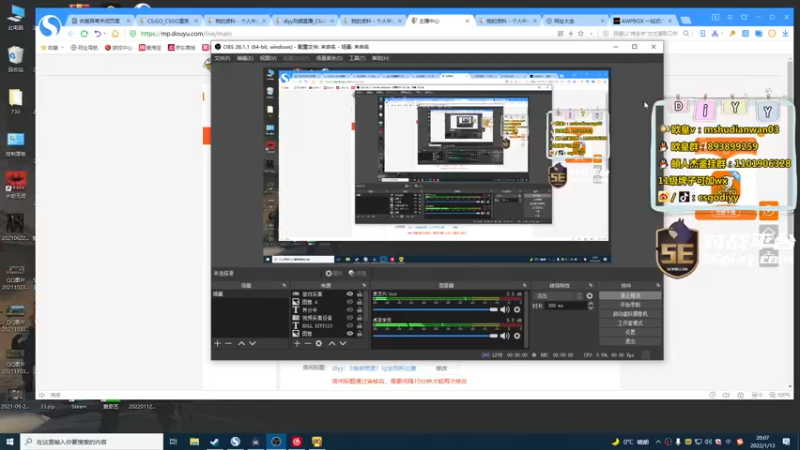This screenshot has width=800, height=450.
Task: Remove selected source with minus icon
Action: 308,344
